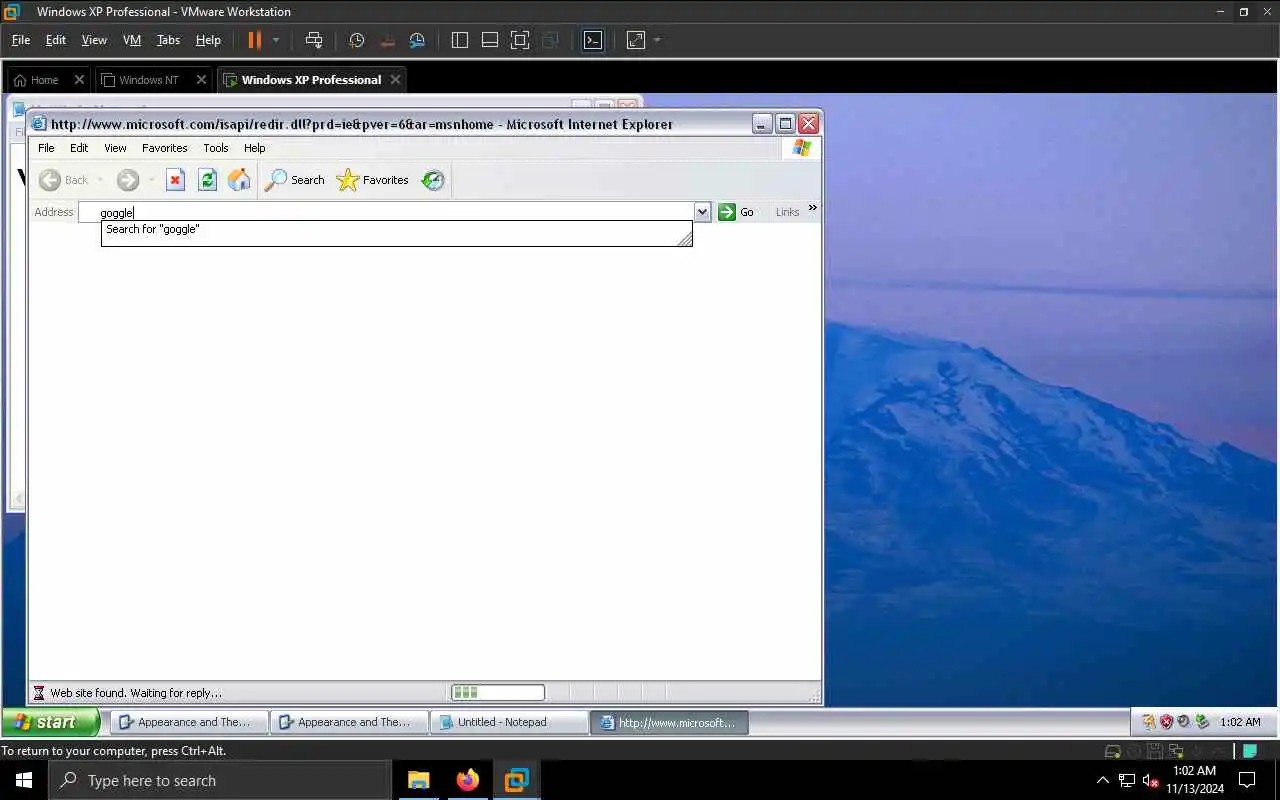Click the XP tray clock 1:02 AM

[1240, 722]
